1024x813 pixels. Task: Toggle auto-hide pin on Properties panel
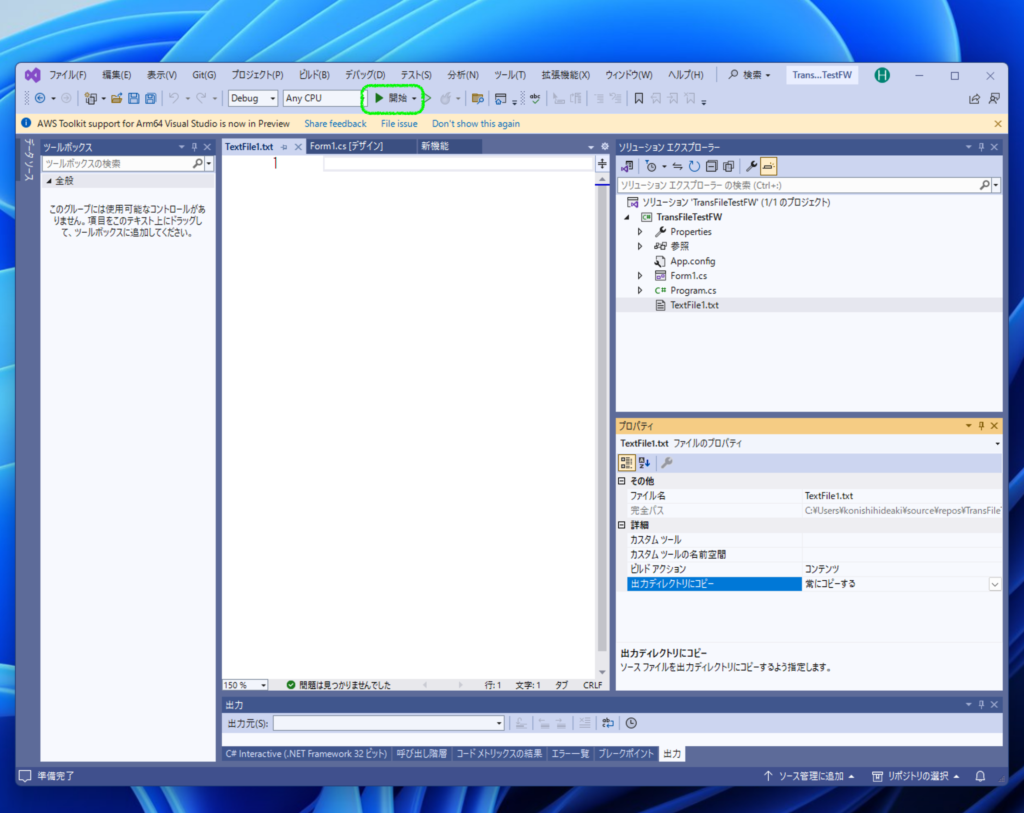(x=981, y=426)
